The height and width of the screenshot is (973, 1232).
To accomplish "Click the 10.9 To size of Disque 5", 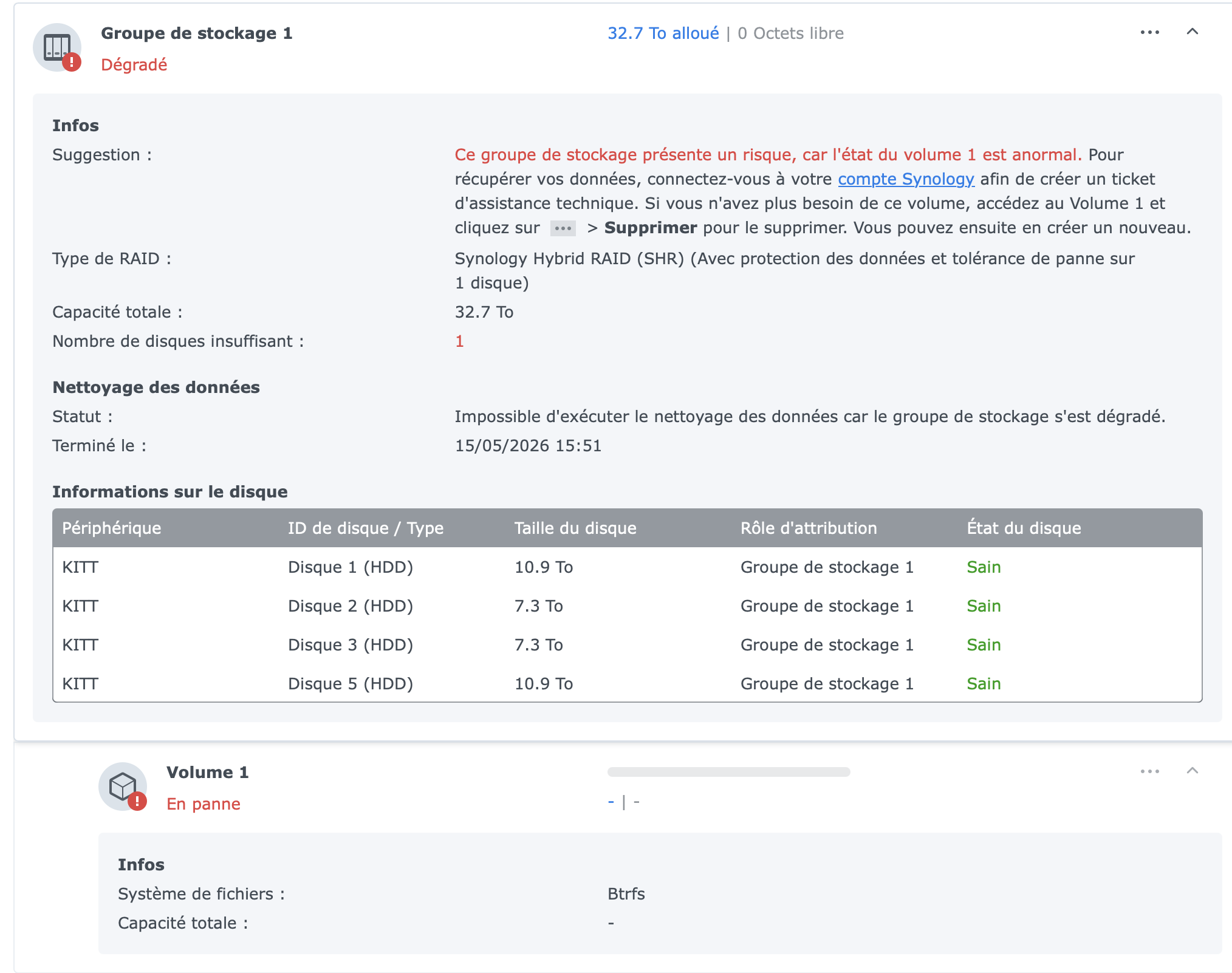I will (x=544, y=684).
